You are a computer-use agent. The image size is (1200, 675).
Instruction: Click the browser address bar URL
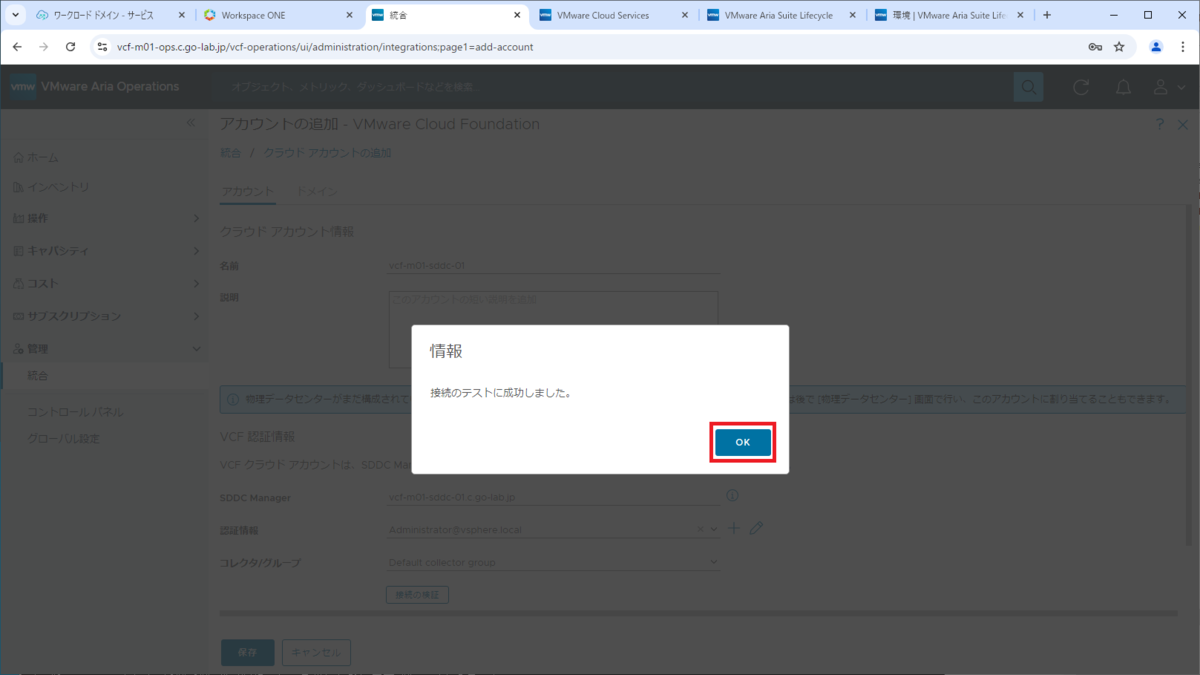[325, 47]
